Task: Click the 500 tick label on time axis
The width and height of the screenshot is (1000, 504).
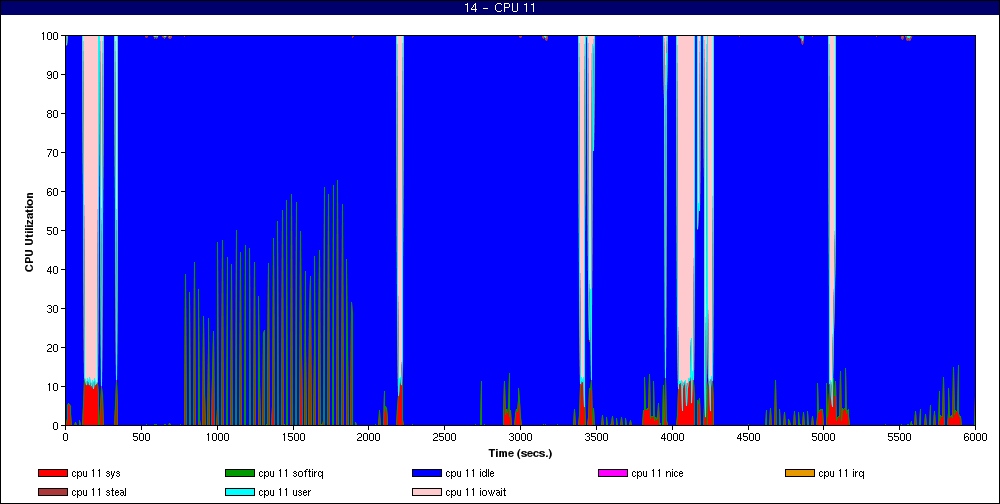Action: (141, 437)
